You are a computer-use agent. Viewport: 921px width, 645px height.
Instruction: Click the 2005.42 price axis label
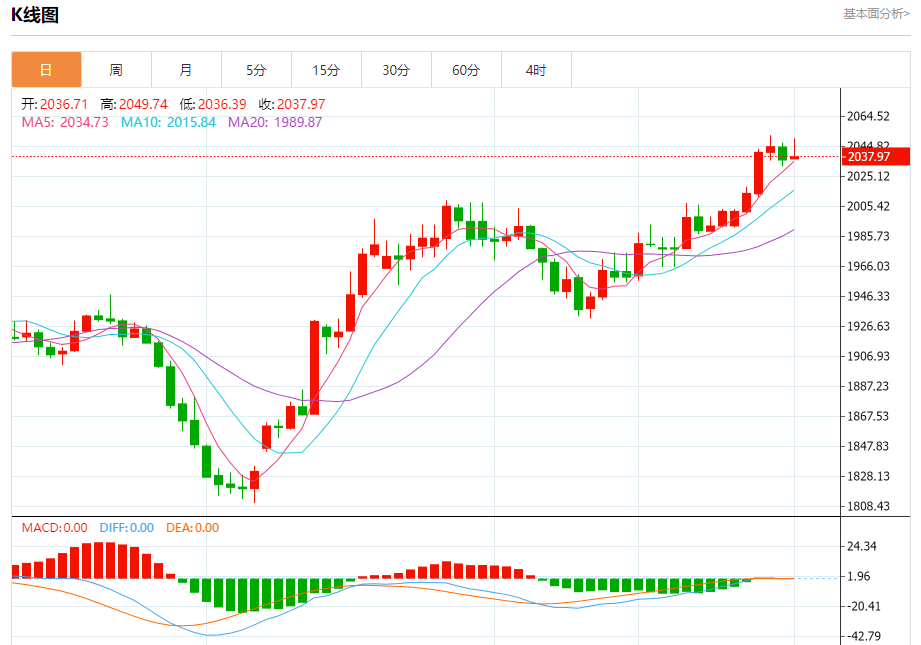(x=868, y=206)
